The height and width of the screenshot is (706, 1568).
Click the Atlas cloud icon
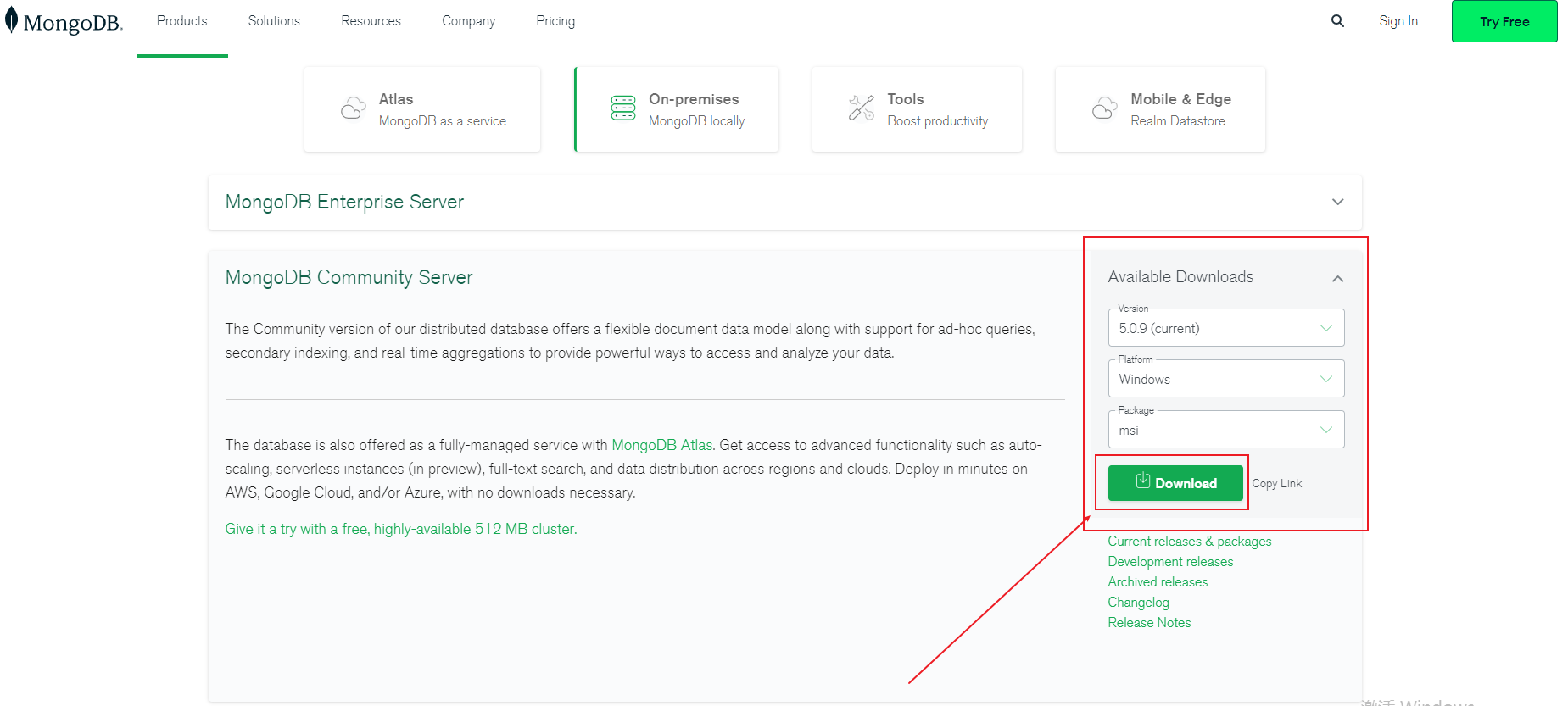[x=353, y=108]
